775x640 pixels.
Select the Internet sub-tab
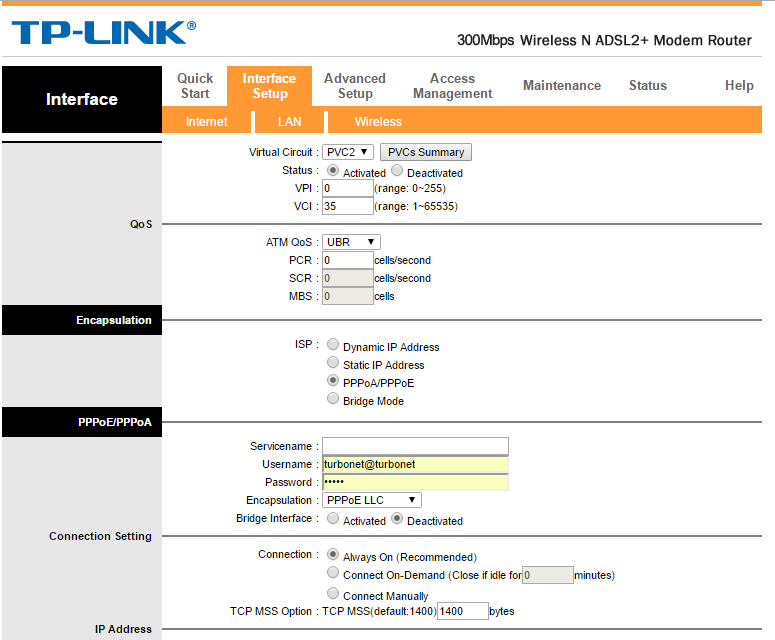click(206, 122)
